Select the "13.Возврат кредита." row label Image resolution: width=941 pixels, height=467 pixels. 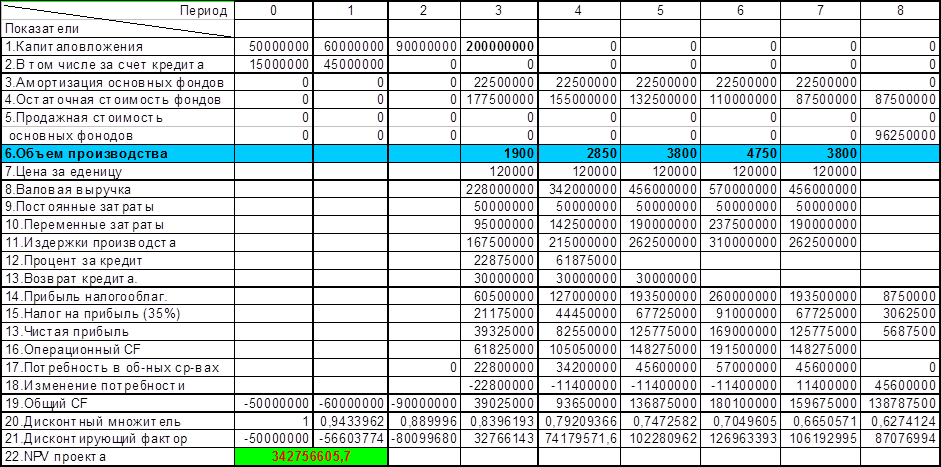[117, 278]
